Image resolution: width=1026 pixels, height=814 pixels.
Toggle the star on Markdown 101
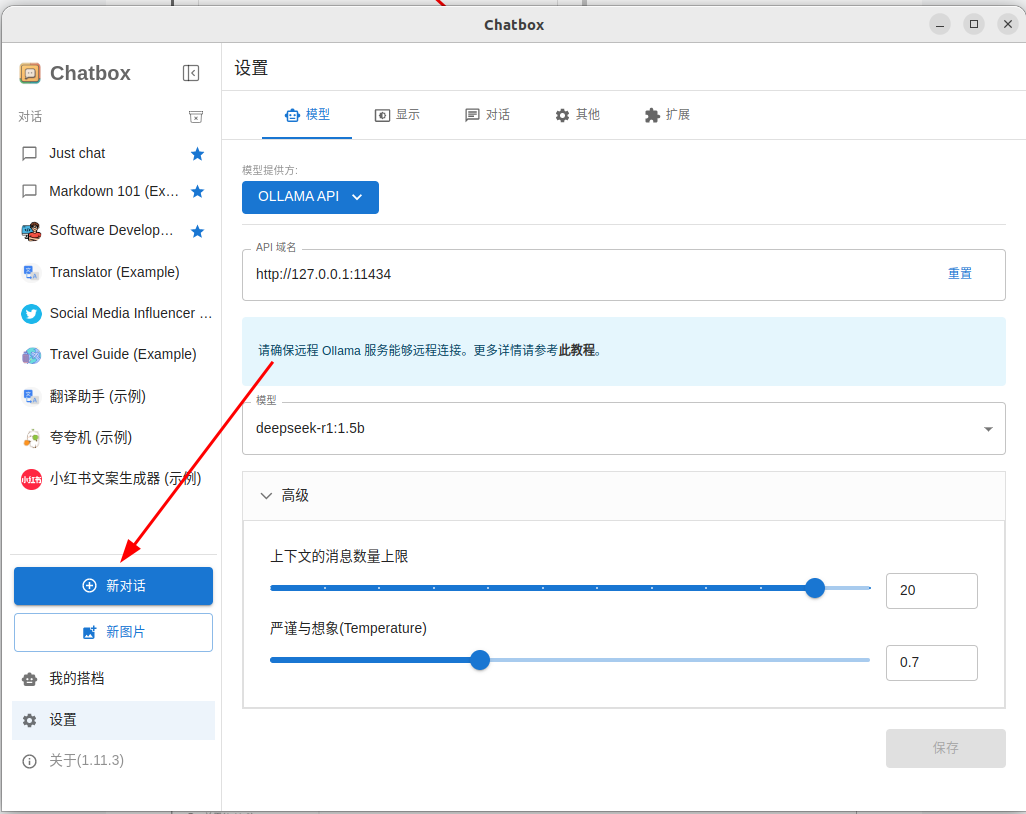click(x=197, y=191)
